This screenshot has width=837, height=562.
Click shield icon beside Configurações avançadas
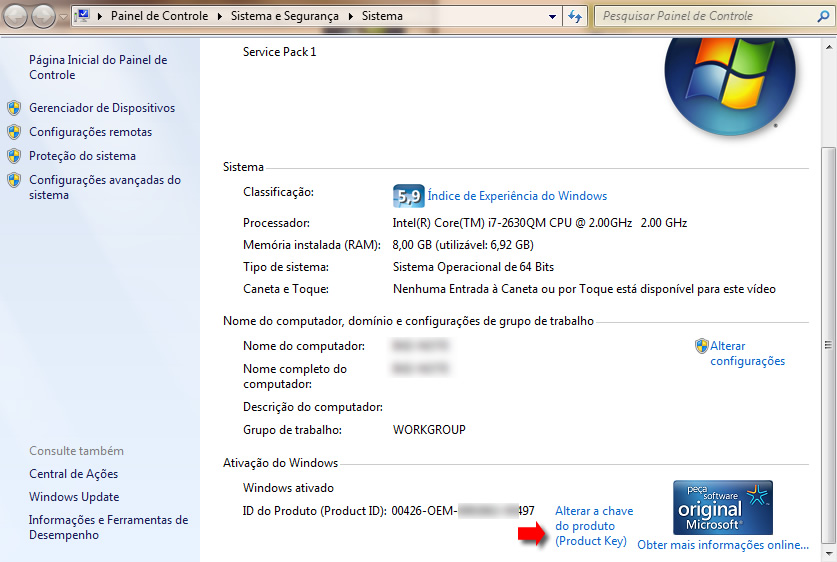pos(14,180)
